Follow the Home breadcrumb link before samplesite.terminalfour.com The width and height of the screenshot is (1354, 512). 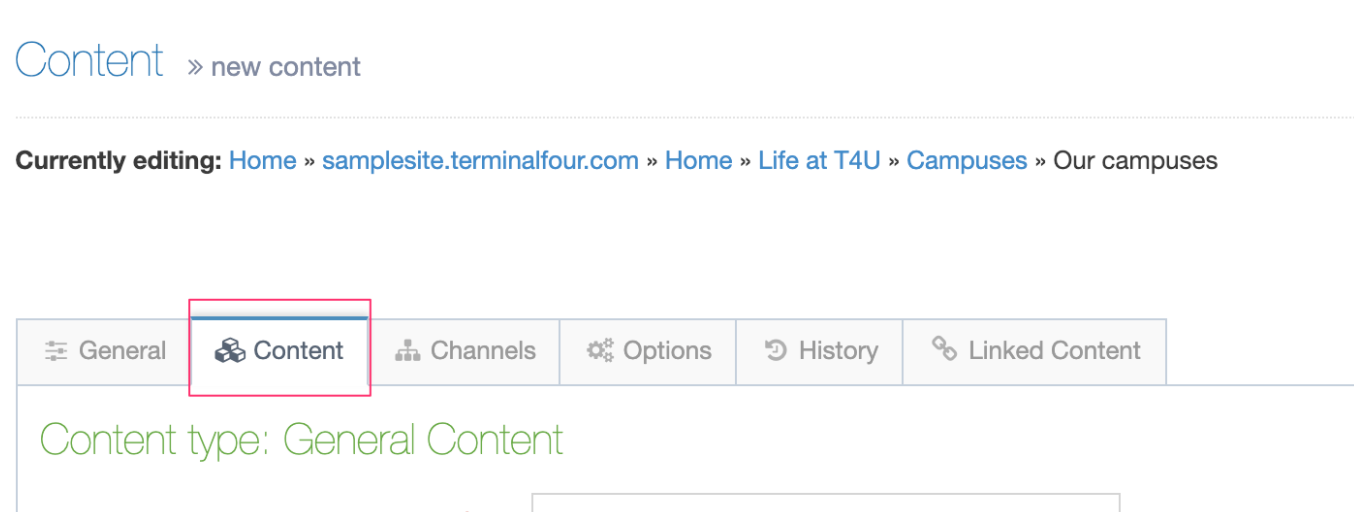263,161
